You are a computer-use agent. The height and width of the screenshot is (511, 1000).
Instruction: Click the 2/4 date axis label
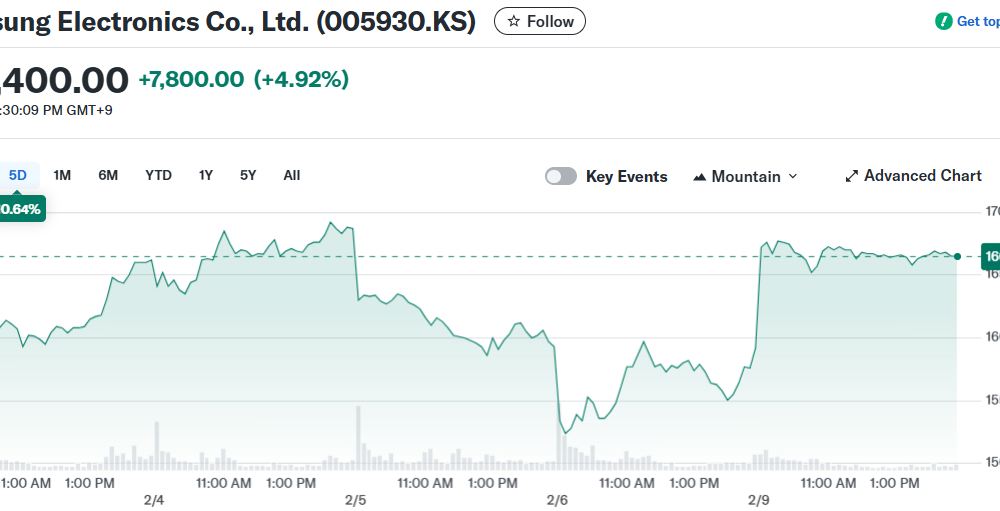coord(154,500)
